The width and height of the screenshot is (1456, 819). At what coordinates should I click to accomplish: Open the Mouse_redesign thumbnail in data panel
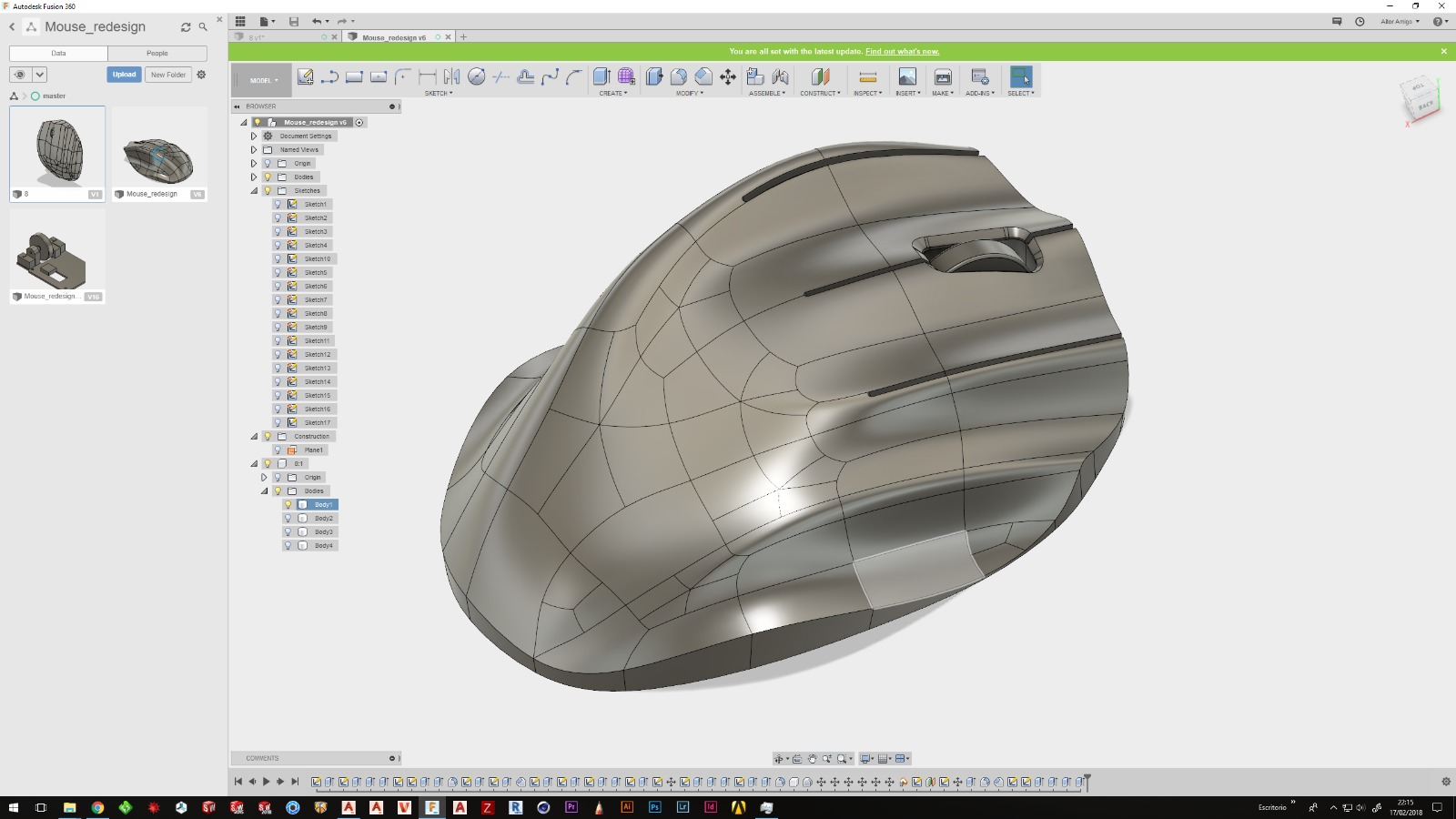159,153
